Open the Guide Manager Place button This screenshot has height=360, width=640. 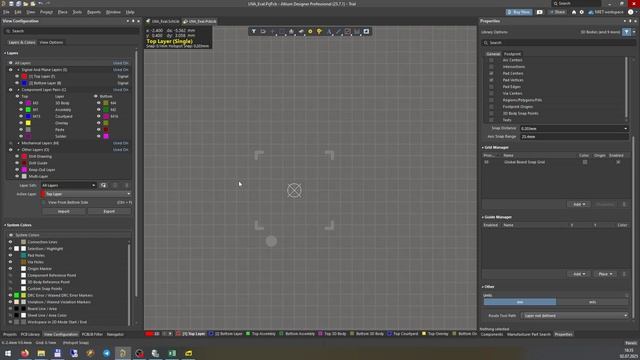tap(605, 274)
